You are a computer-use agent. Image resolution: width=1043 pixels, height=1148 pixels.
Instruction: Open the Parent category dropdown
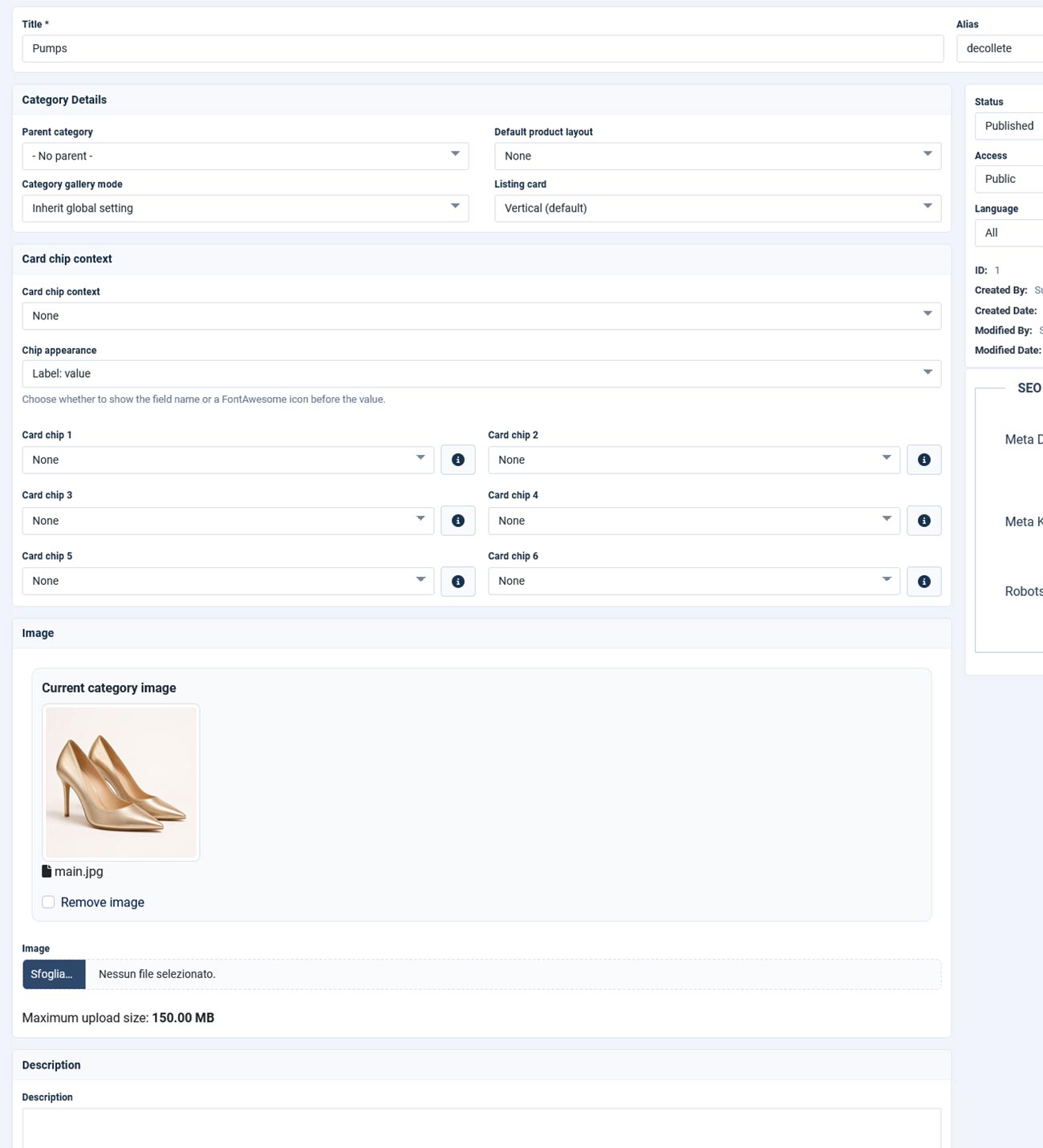click(x=246, y=156)
